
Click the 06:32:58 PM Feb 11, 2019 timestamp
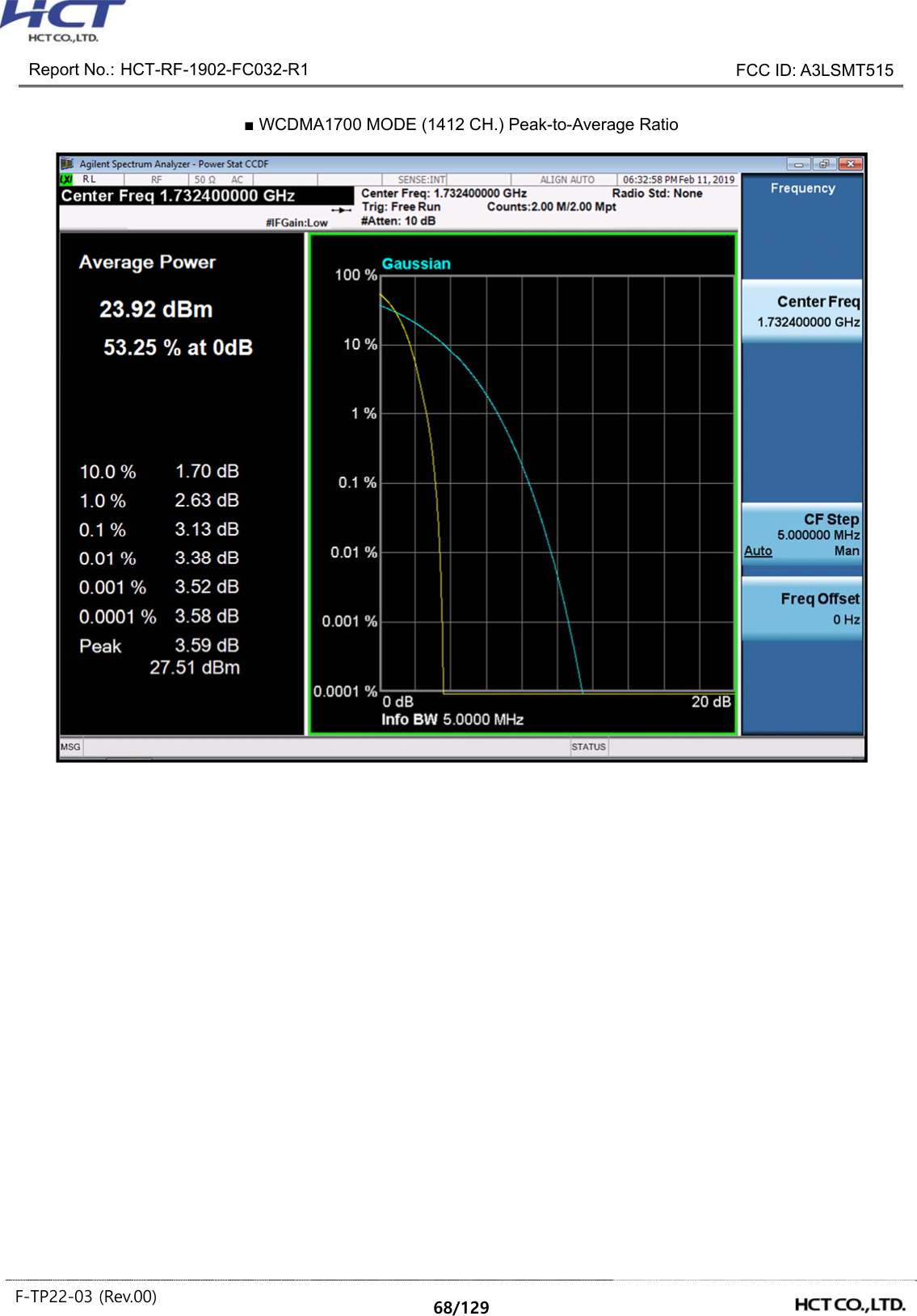[679, 180]
